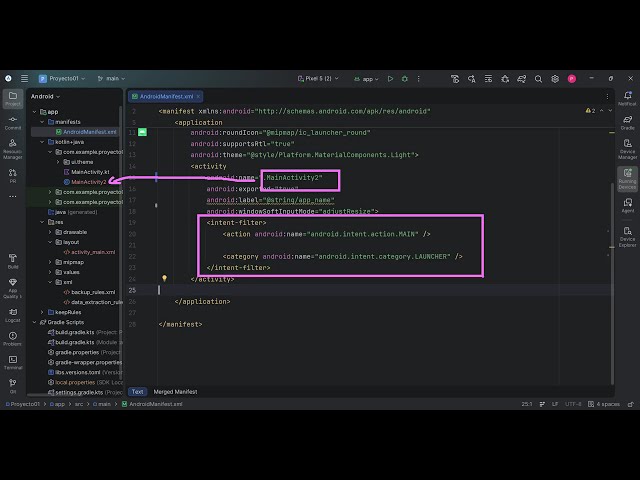
Task: Open the Agent panel
Action: tap(627, 205)
